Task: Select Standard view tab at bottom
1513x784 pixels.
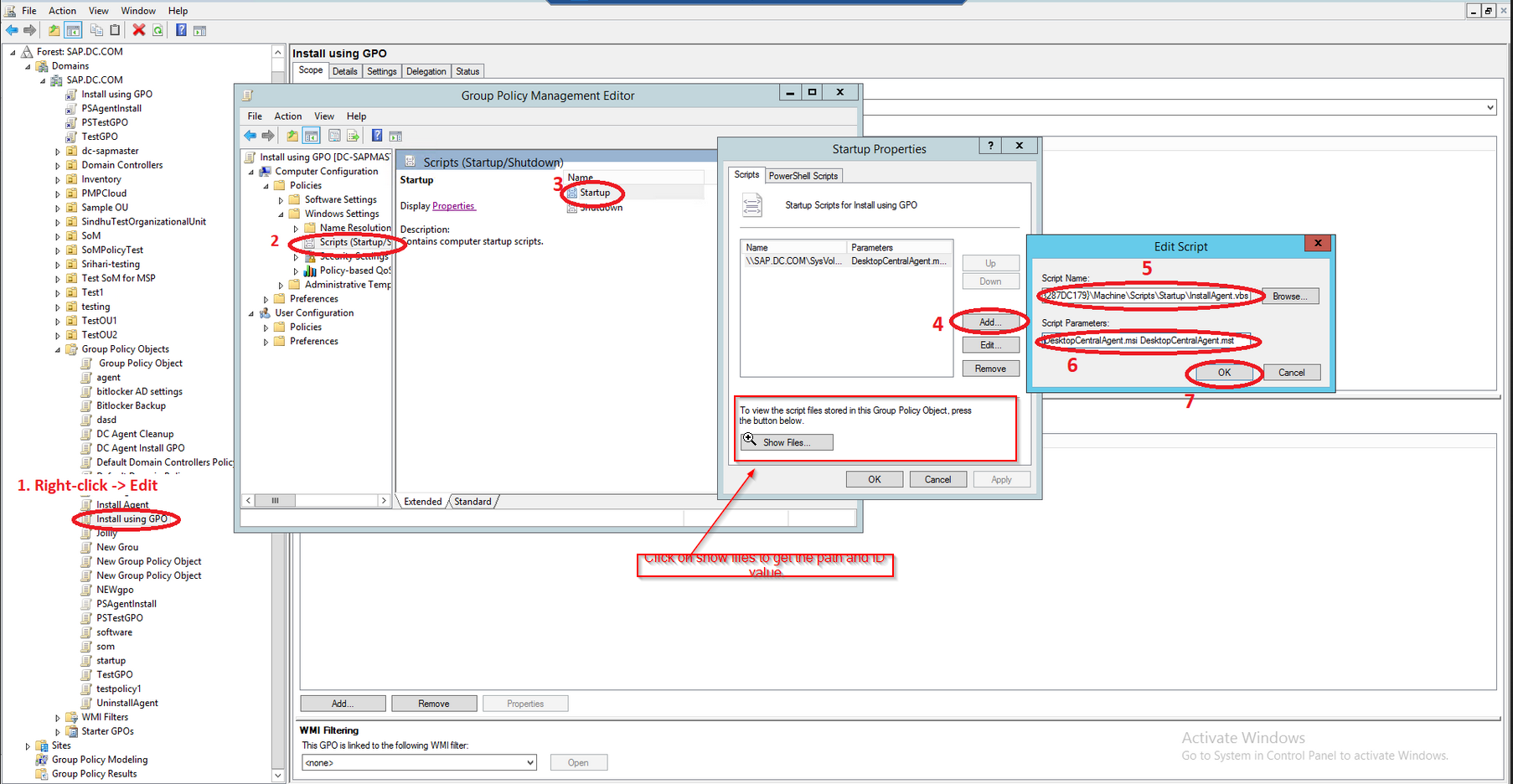Action: pyautogui.click(x=473, y=502)
